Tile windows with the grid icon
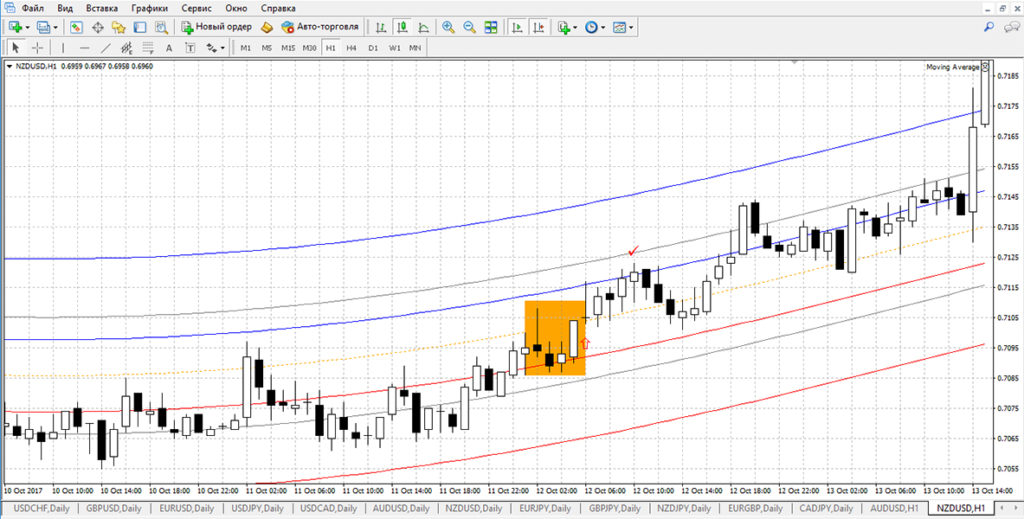Screen dimensions: 1024x519 [x=493, y=27]
